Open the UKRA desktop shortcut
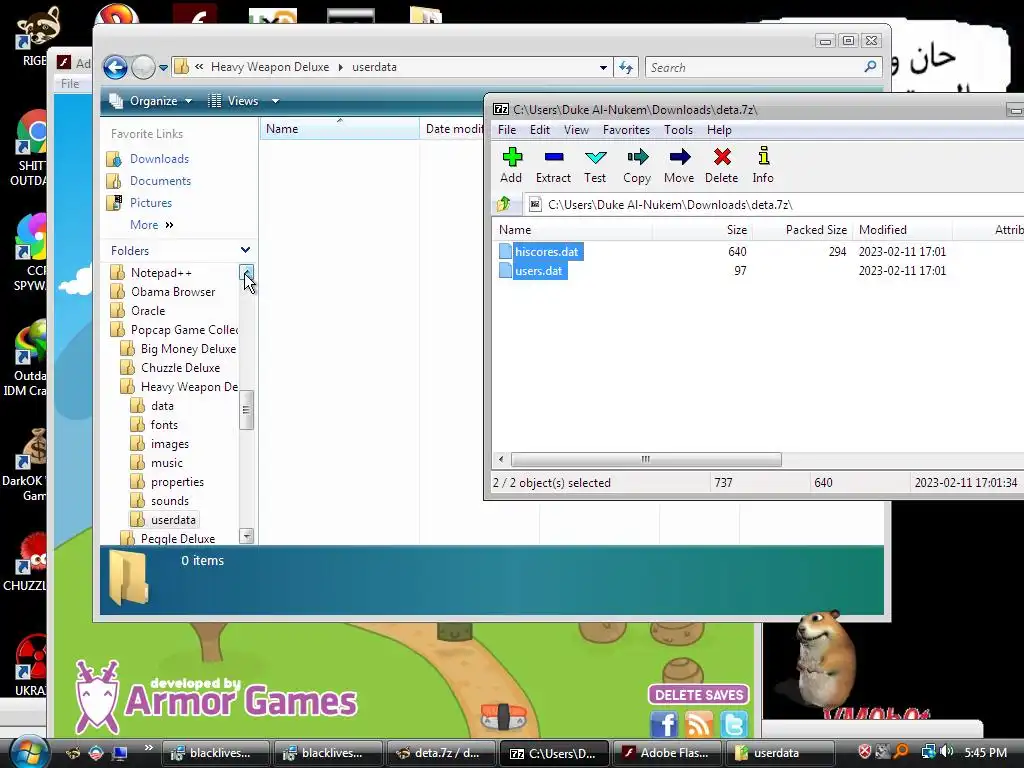Viewport: 1024px width, 768px height. pos(31,665)
